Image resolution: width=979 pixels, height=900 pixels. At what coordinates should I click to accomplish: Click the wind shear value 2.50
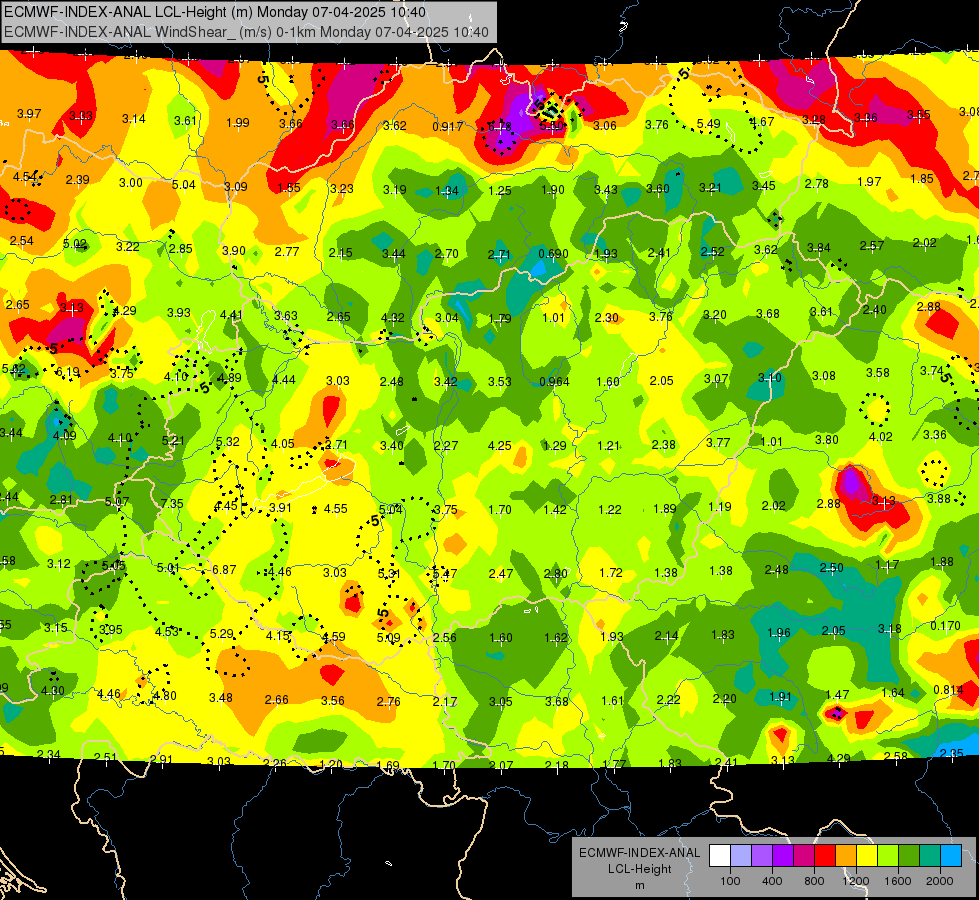(x=831, y=568)
